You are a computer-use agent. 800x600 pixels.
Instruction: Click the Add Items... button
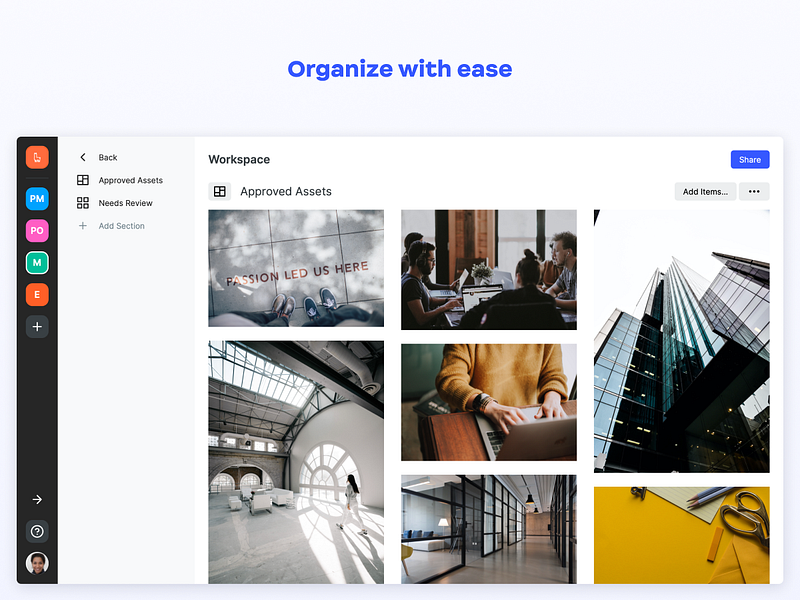click(705, 192)
